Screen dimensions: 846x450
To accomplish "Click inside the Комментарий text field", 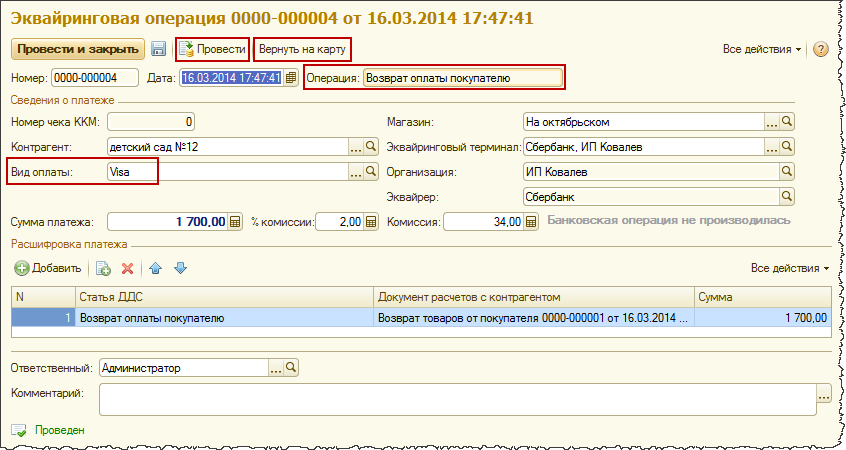I will (x=458, y=400).
